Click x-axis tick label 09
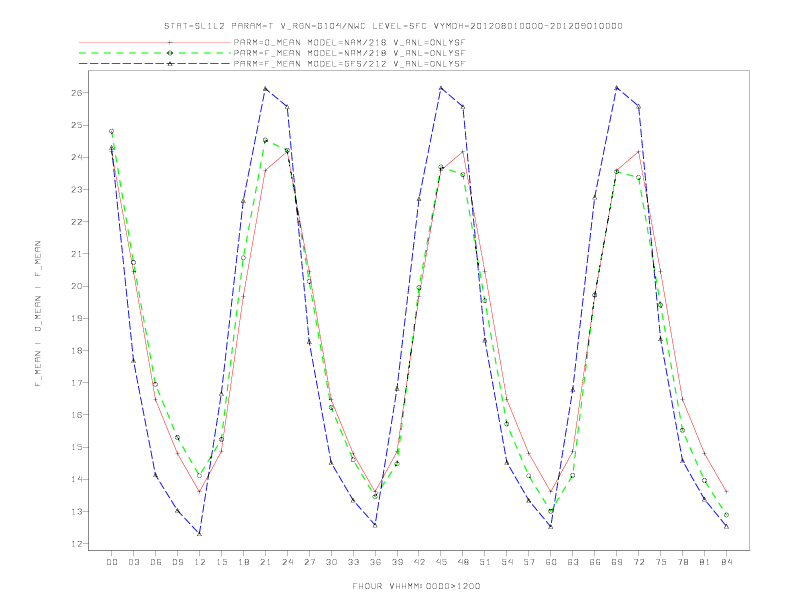This screenshot has width=792, height=612. 177,562
